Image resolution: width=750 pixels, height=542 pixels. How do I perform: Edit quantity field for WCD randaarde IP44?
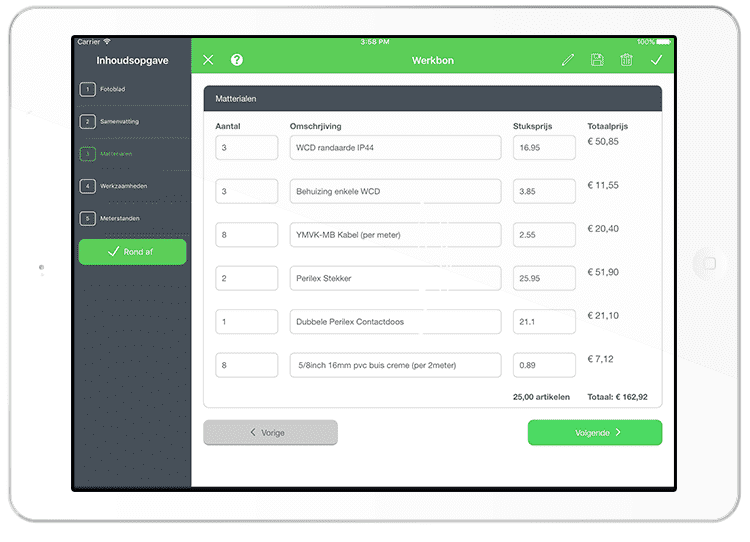point(246,148)
